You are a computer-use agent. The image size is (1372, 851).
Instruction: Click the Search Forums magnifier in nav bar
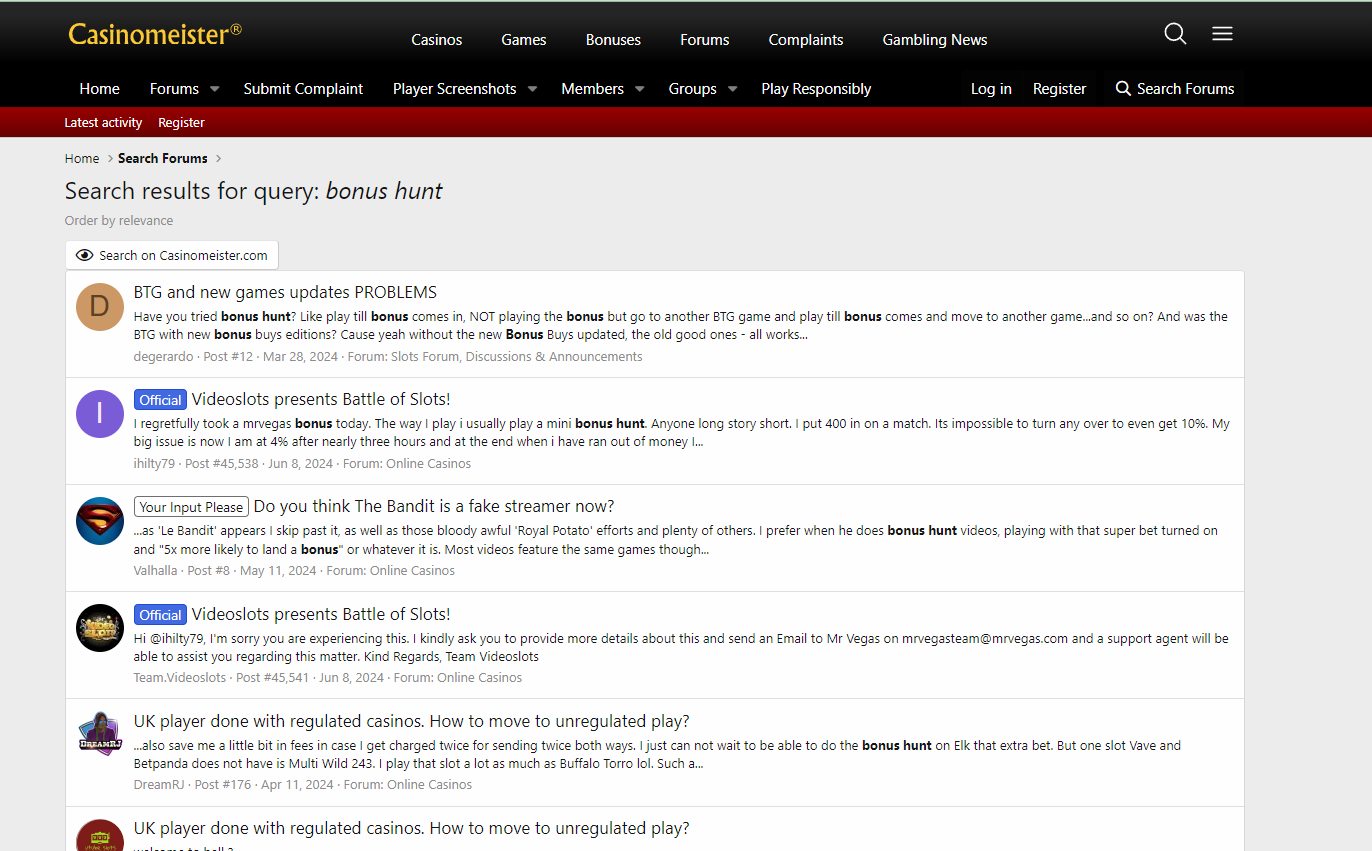click(x=1123, y=88)
